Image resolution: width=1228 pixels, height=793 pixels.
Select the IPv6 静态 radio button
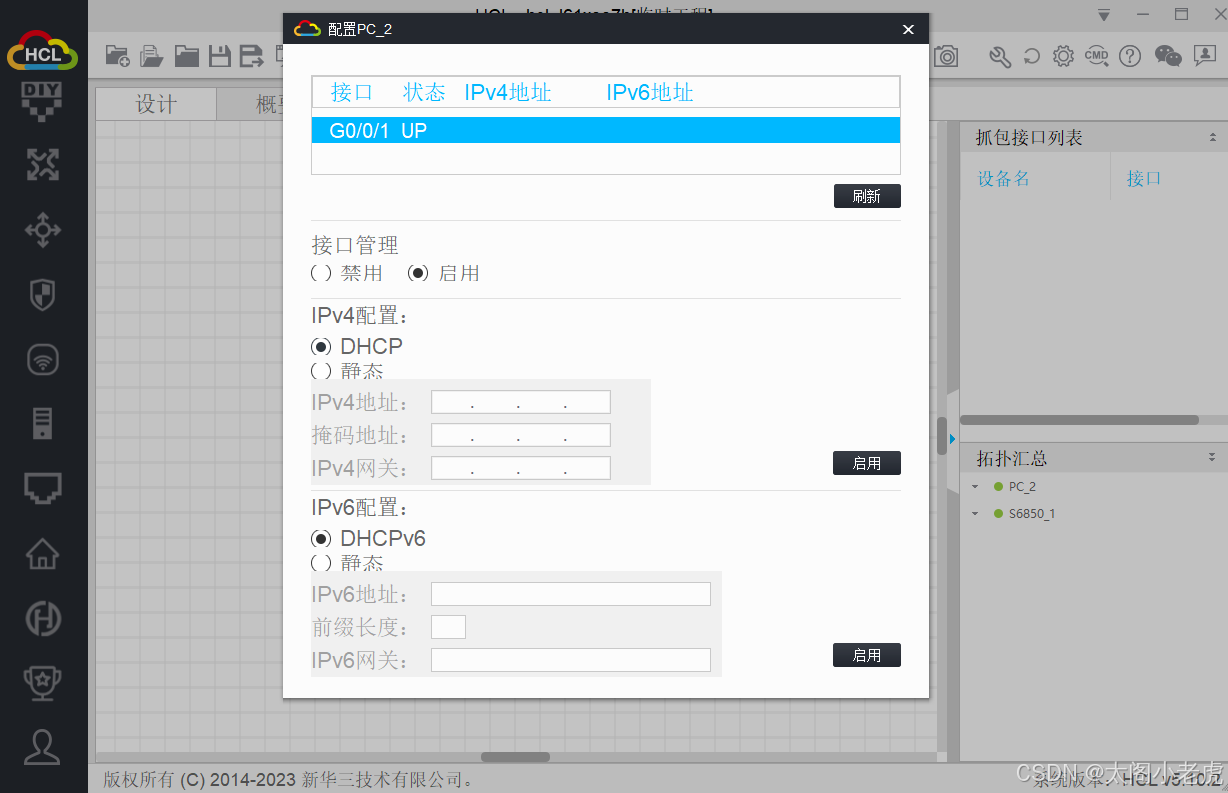(321, 562)
